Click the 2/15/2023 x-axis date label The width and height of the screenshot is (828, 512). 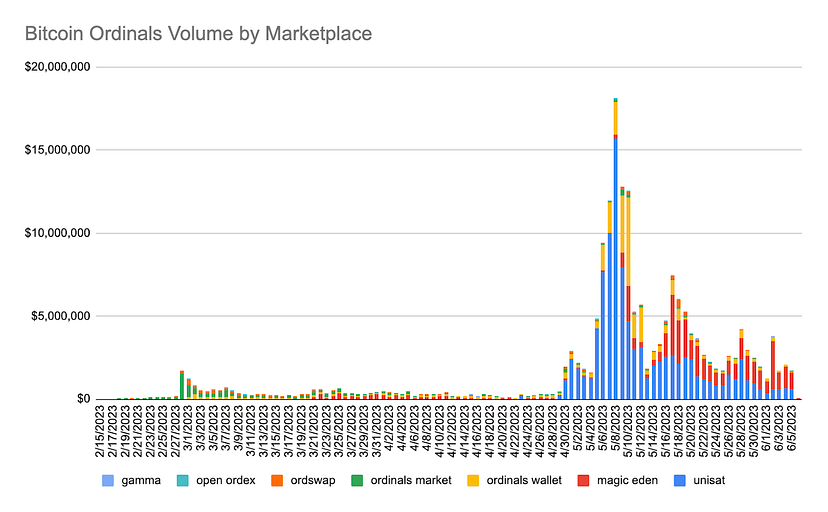click(100, 431)
